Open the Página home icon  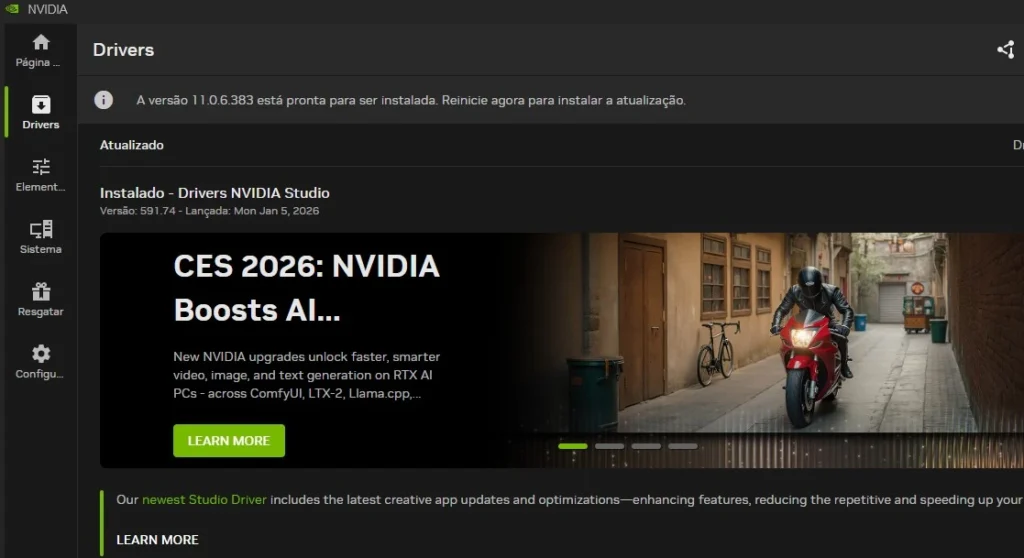pyautogui.click(x=40, y=43)
